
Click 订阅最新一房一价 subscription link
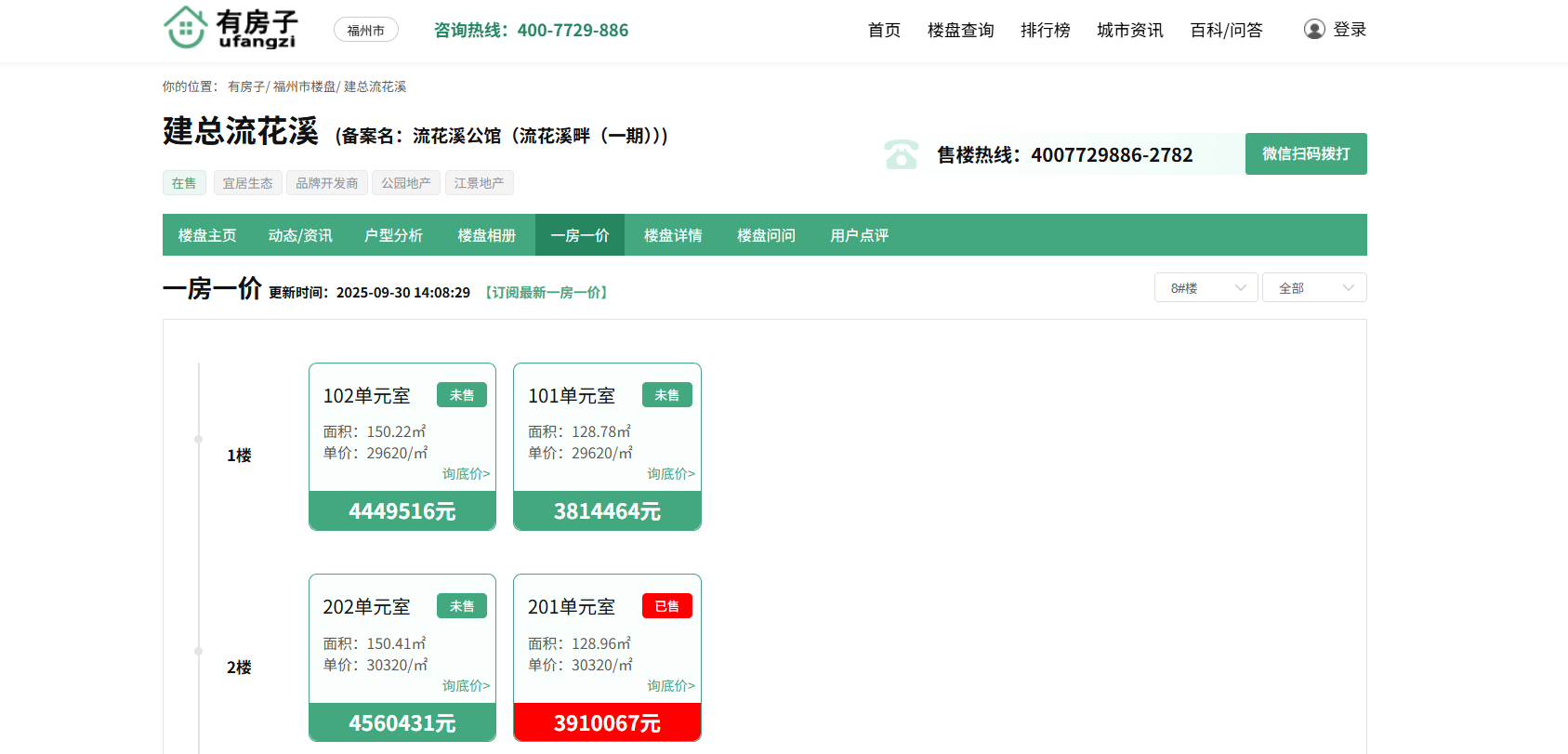click(546, 293)
